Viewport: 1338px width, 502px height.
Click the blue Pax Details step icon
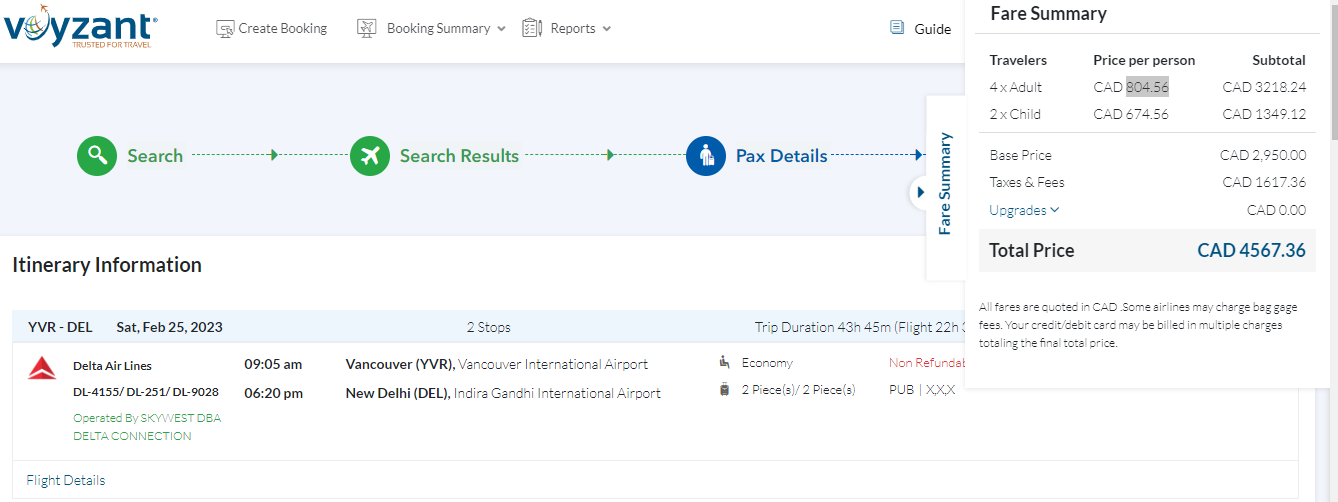(706, 156)
